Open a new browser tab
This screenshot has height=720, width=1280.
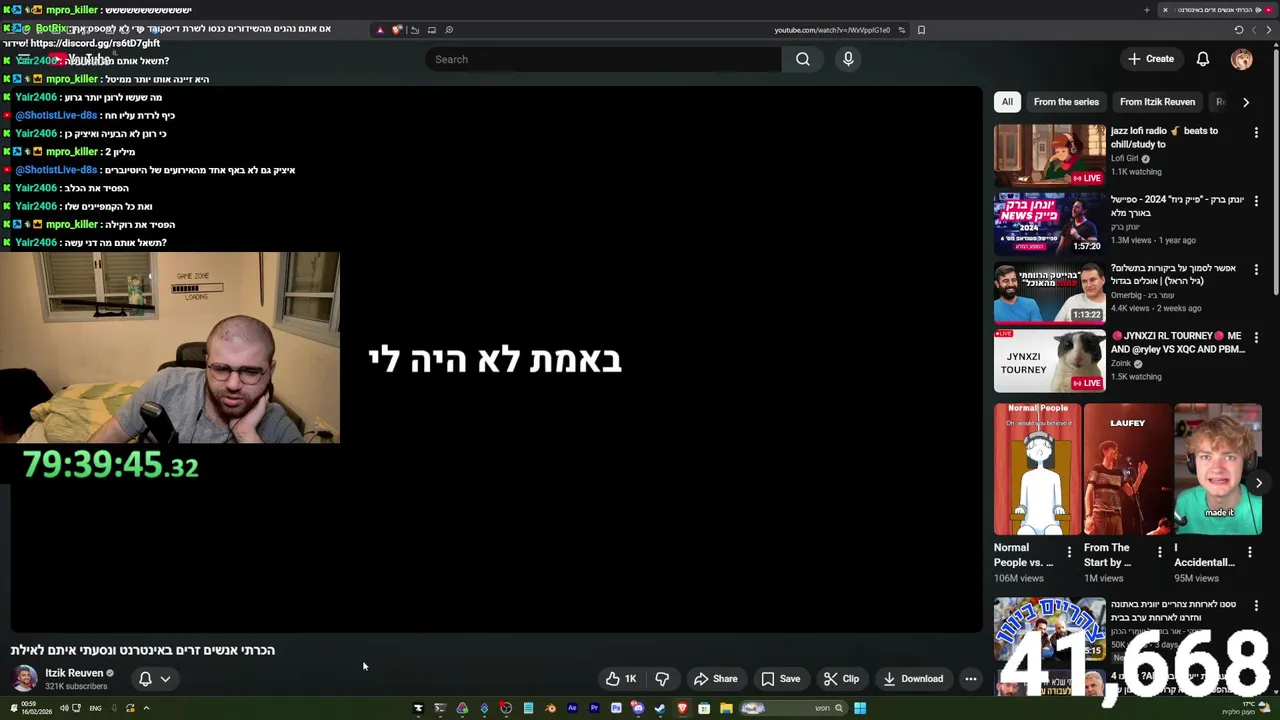1147,10
